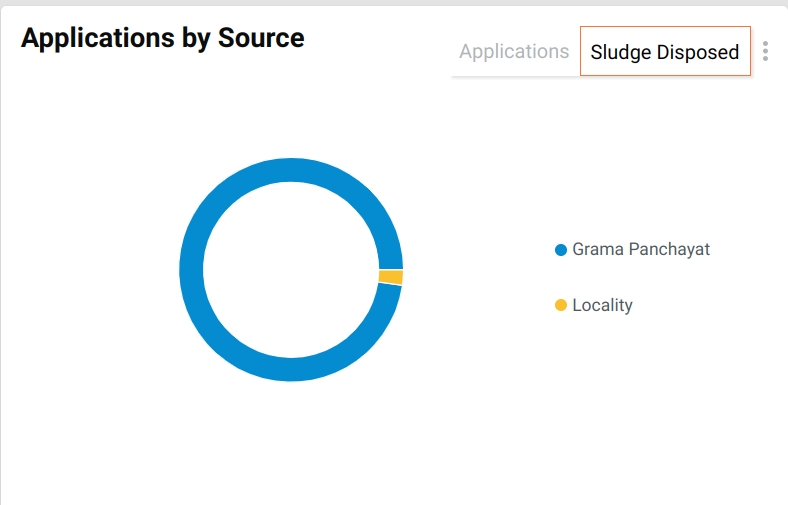Viewport: 788px width, 505px height.
Task: Click the Applications by Source heading
Action: pyautogui.click(x=163, y=38)
